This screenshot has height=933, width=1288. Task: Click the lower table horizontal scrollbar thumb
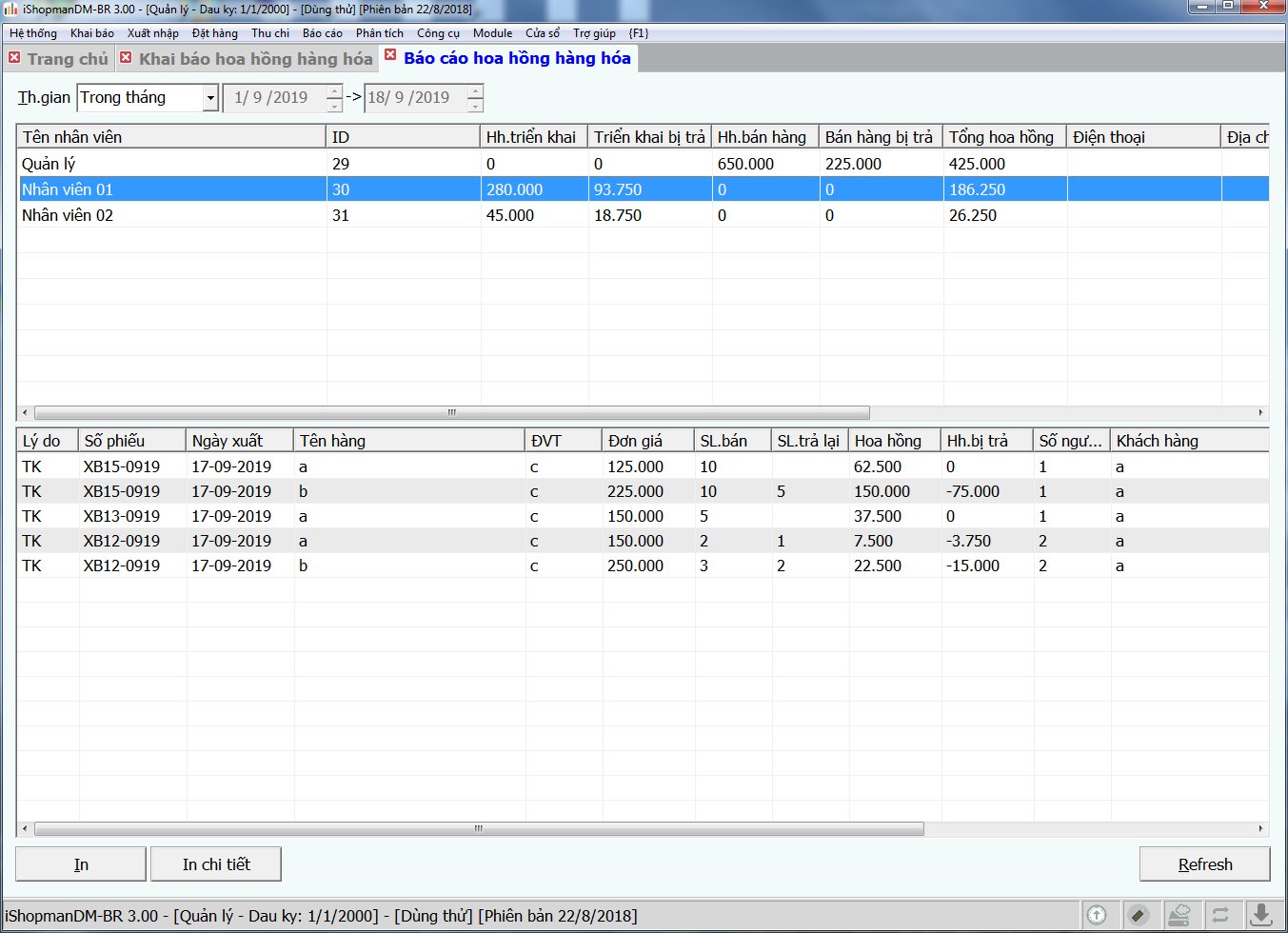(479, 829)
